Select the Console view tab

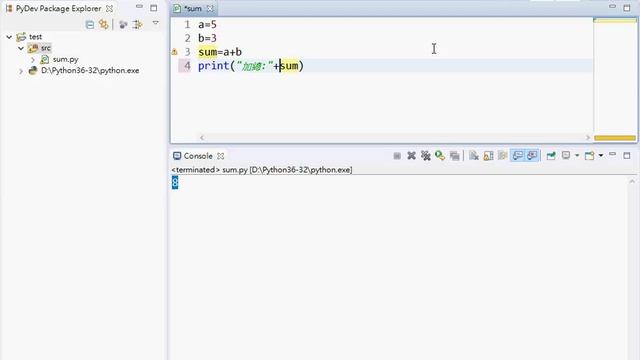tap(198, 156)
